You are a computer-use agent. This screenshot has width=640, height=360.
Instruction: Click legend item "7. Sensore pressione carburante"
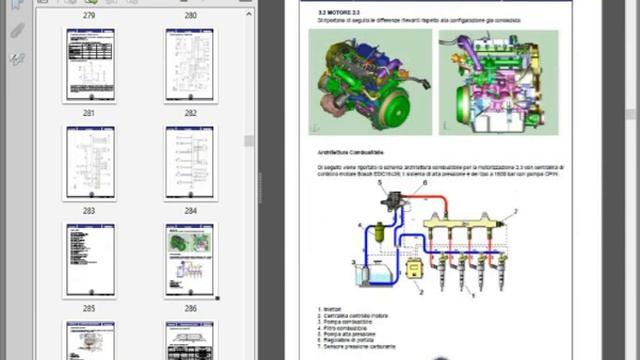point(356,347)
